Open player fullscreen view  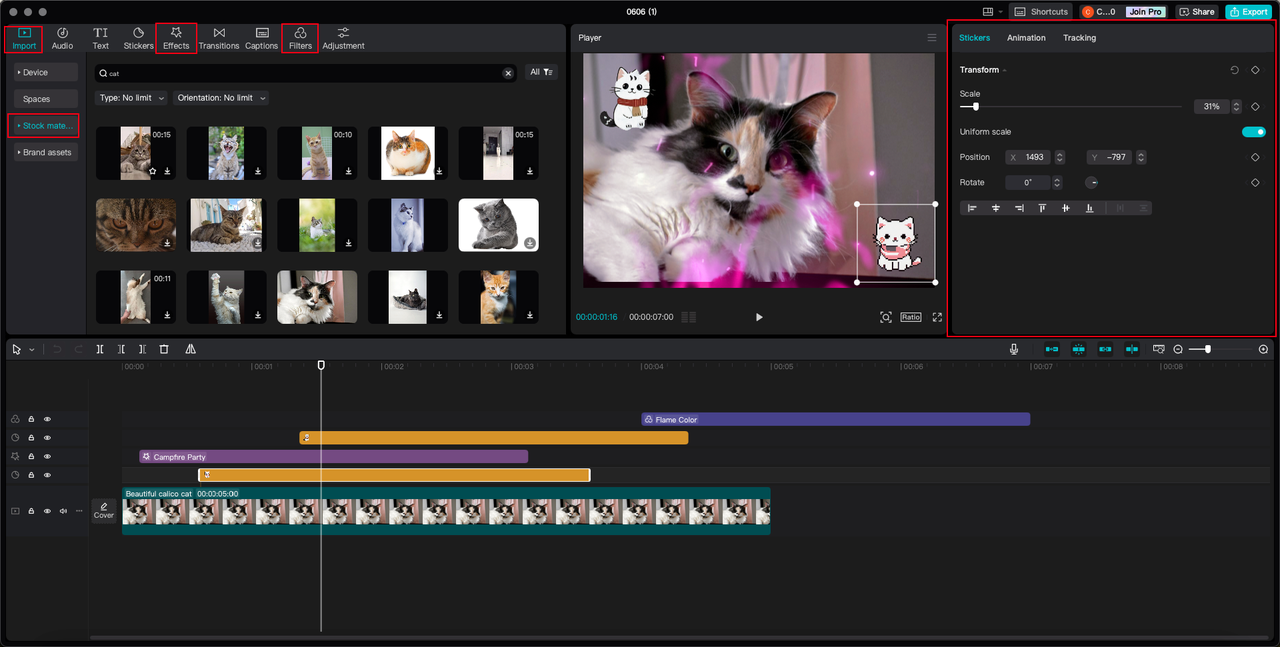[x=937, y=317]
